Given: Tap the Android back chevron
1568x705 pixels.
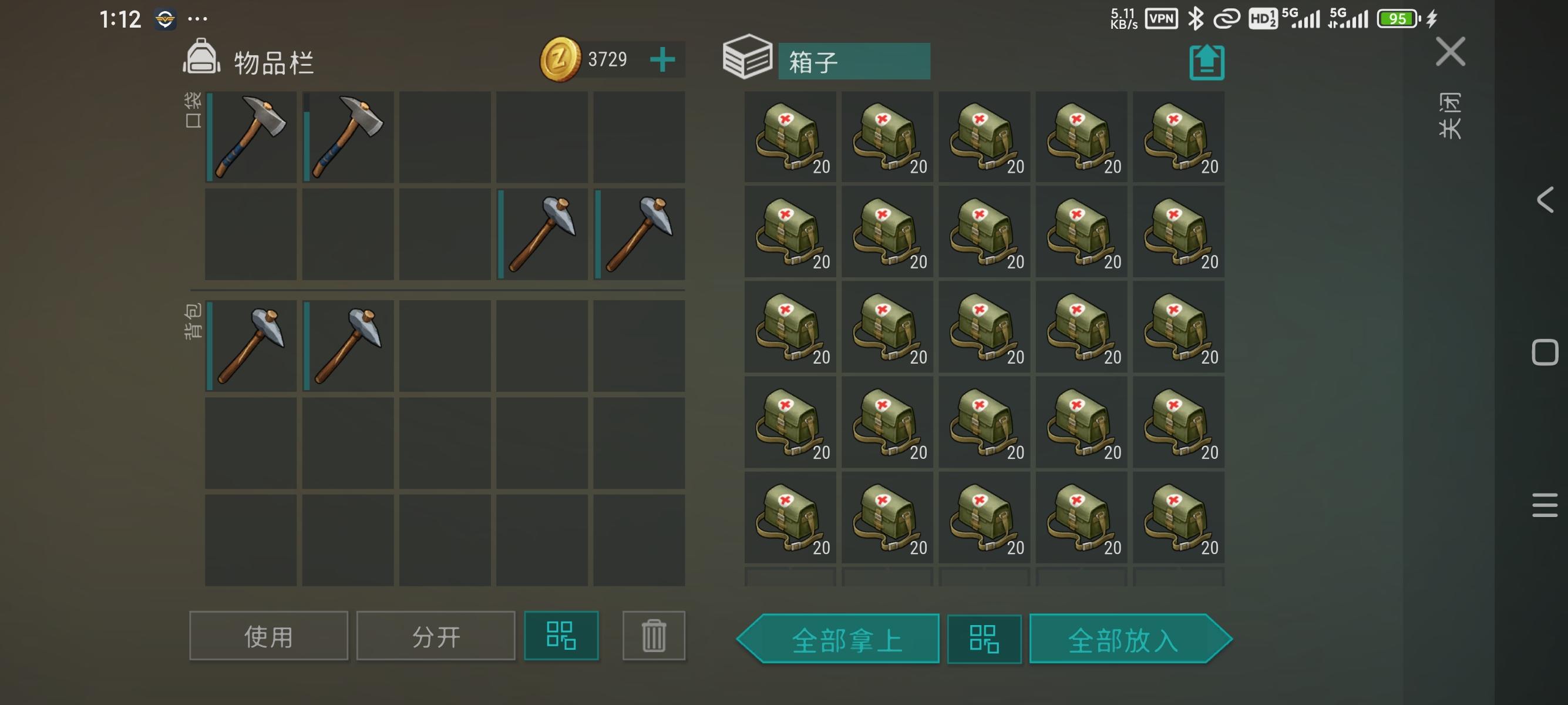Looking at the screenshot, I should [x=1545, y=200].
